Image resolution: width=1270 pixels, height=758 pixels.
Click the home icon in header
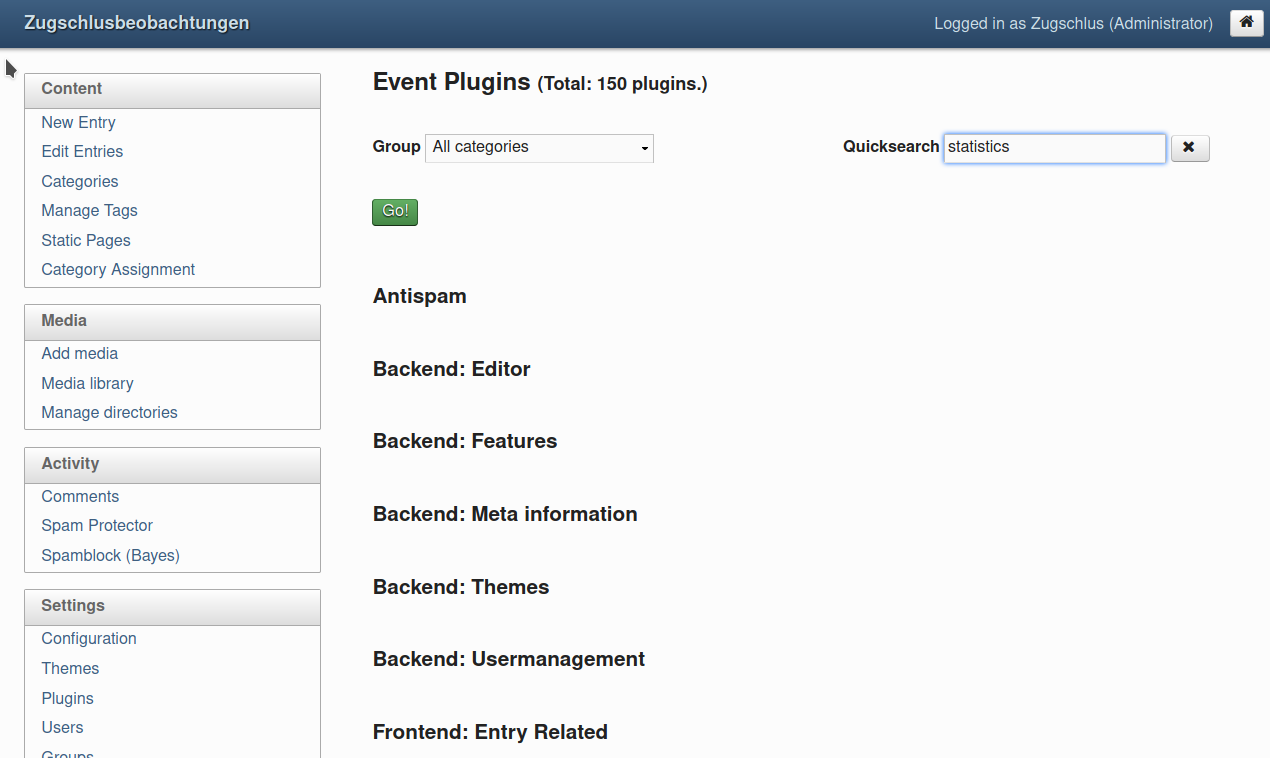coord(1246,22)
